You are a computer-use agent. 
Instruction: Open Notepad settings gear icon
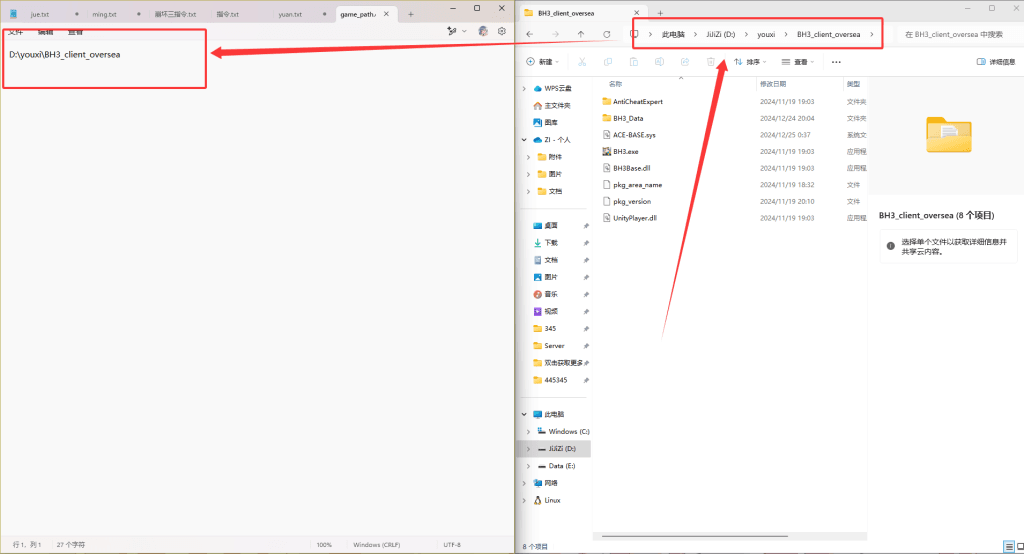pyautogui.click(x=502, y=31)
